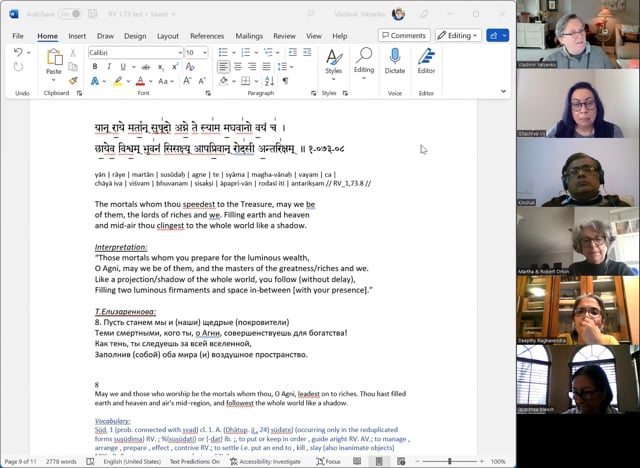Select the Format Painter brush
Image resolution: width=640 pixels, height=468 pixels.
pyautogui.click(x=73, y=80)
